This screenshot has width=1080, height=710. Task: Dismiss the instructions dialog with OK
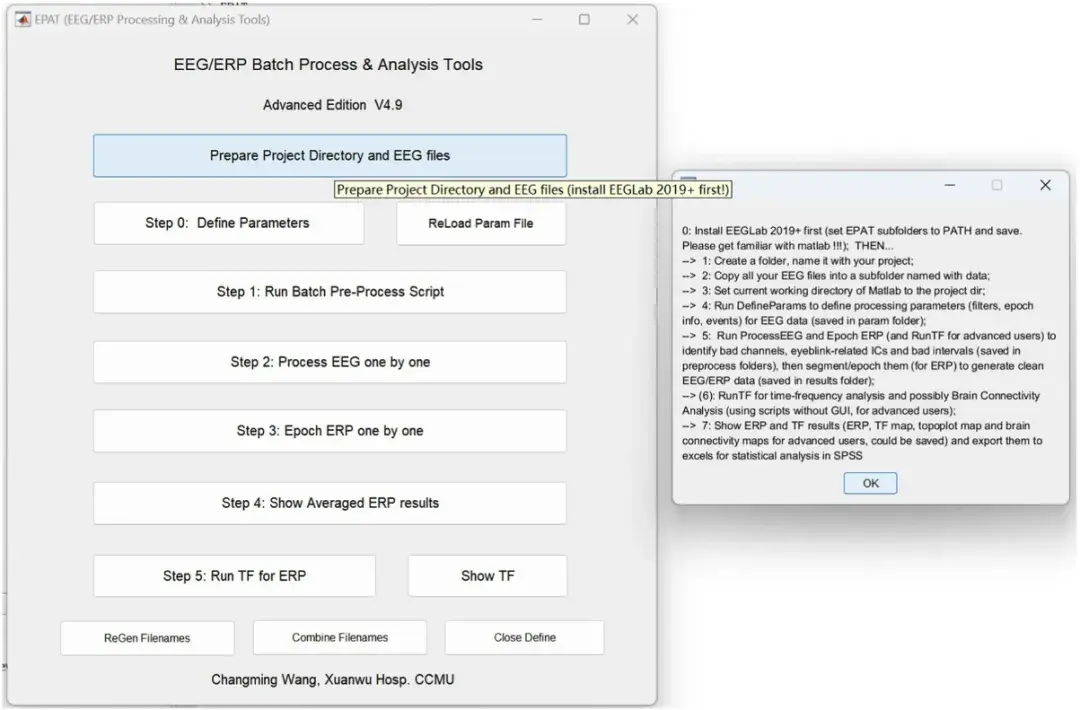coord(869,482)
